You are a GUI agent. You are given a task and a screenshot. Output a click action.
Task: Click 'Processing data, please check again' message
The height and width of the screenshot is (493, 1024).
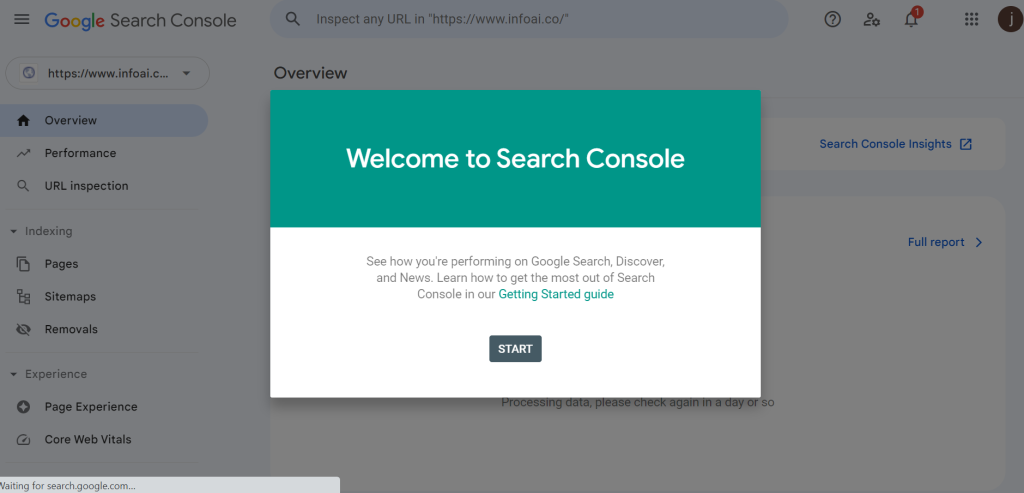coord(637,402)
